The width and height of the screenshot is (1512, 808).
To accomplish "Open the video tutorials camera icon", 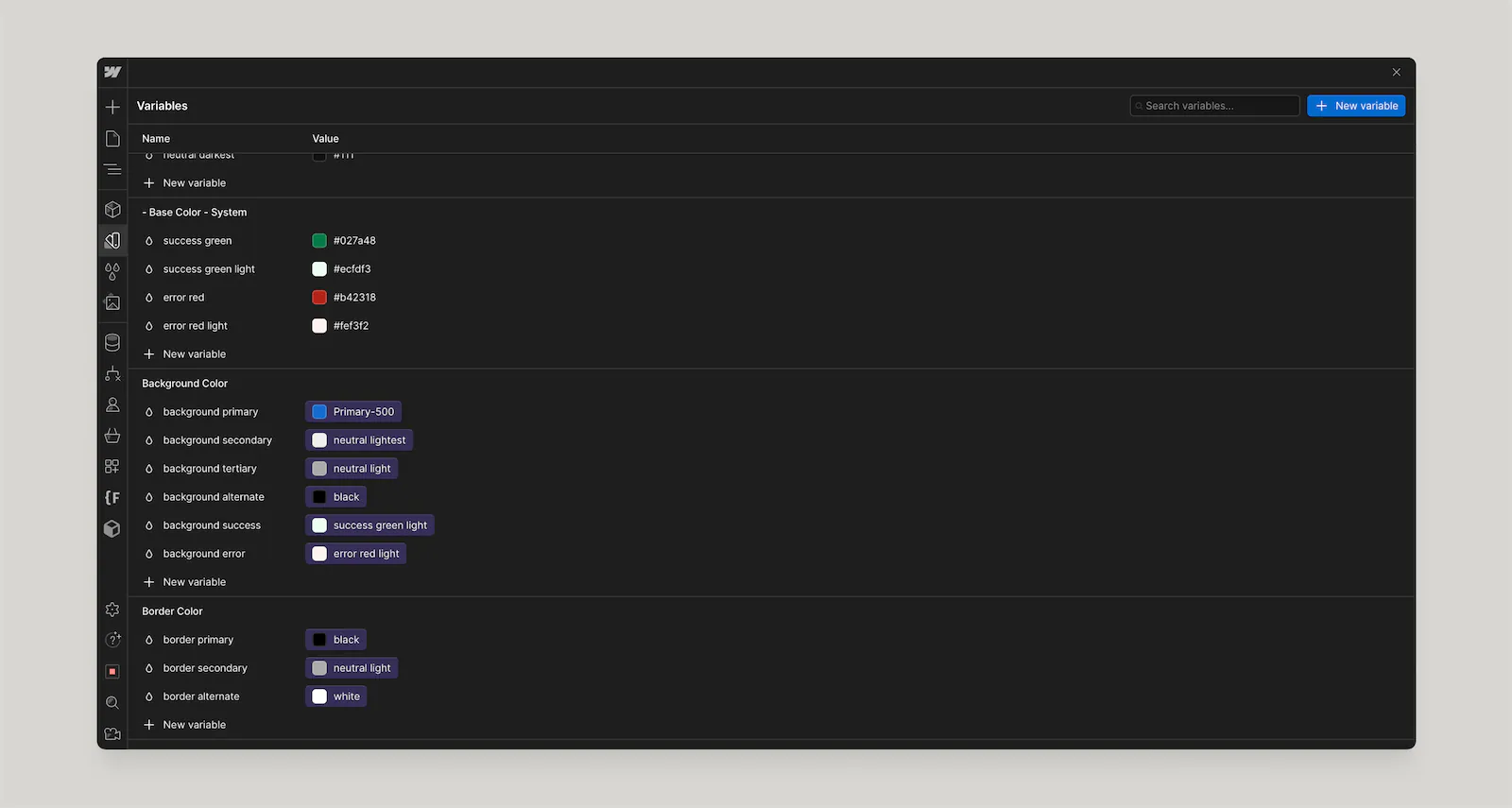I will pyautogui.click(x=112, y=733).
